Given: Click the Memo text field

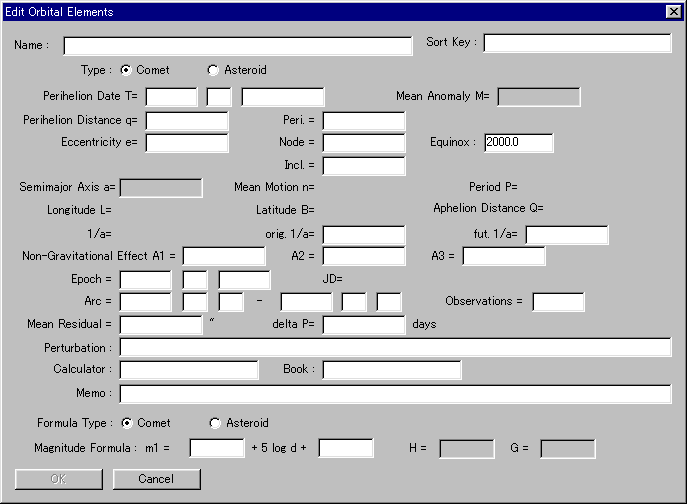Looking at the screenshot, I should 395,393.
